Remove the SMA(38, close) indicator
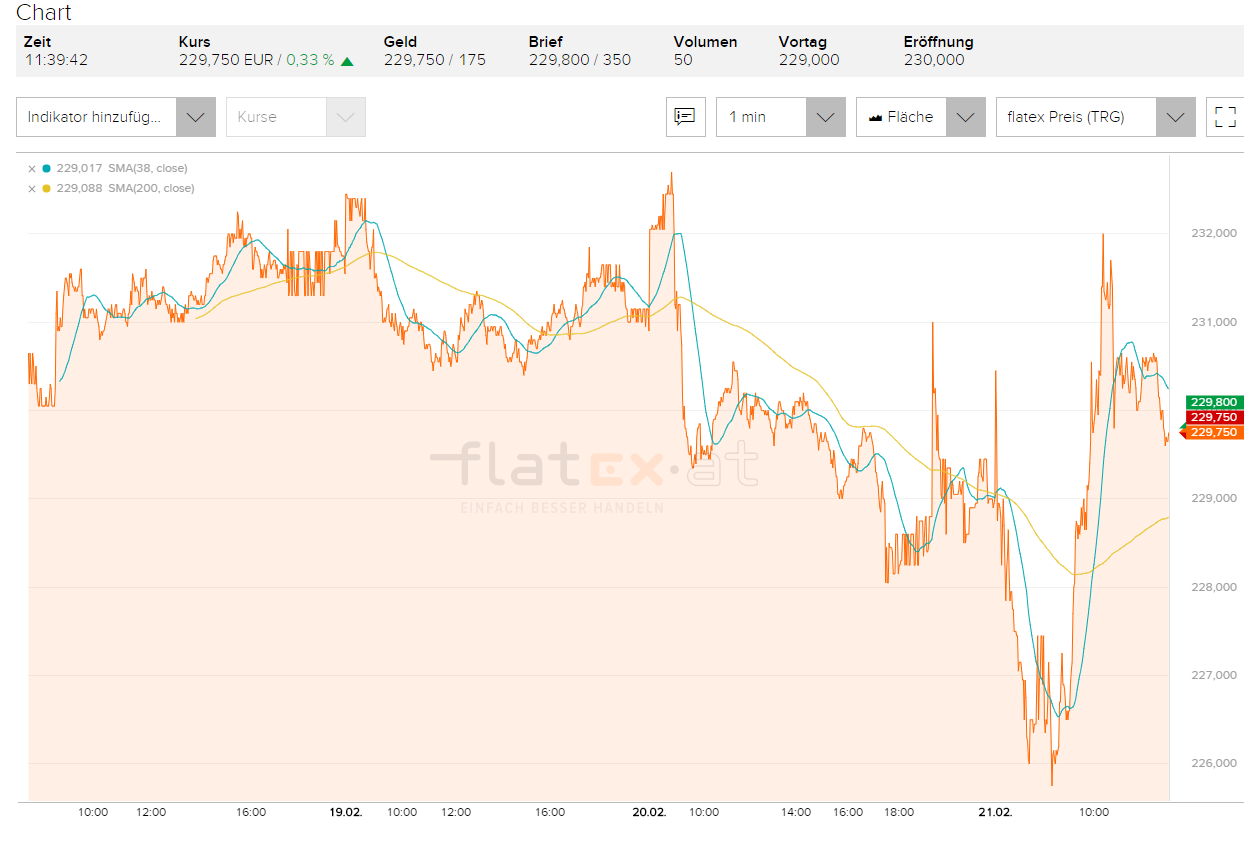1244x841 pixels. [x=31, y=169]
